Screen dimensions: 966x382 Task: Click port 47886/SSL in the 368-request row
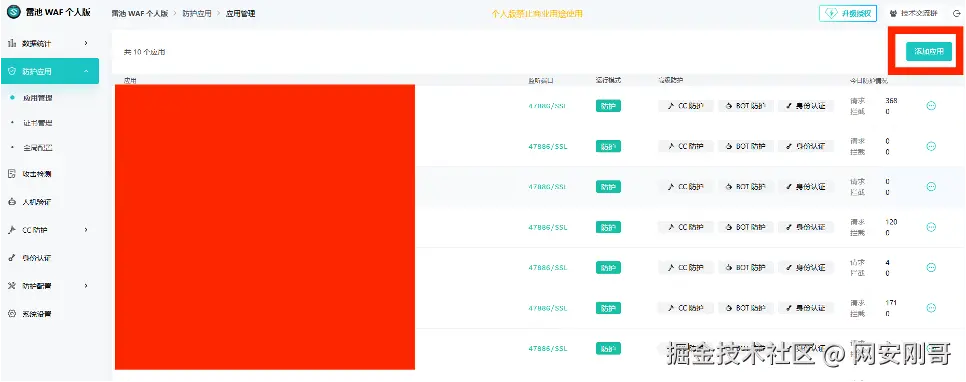pos(548,106)
